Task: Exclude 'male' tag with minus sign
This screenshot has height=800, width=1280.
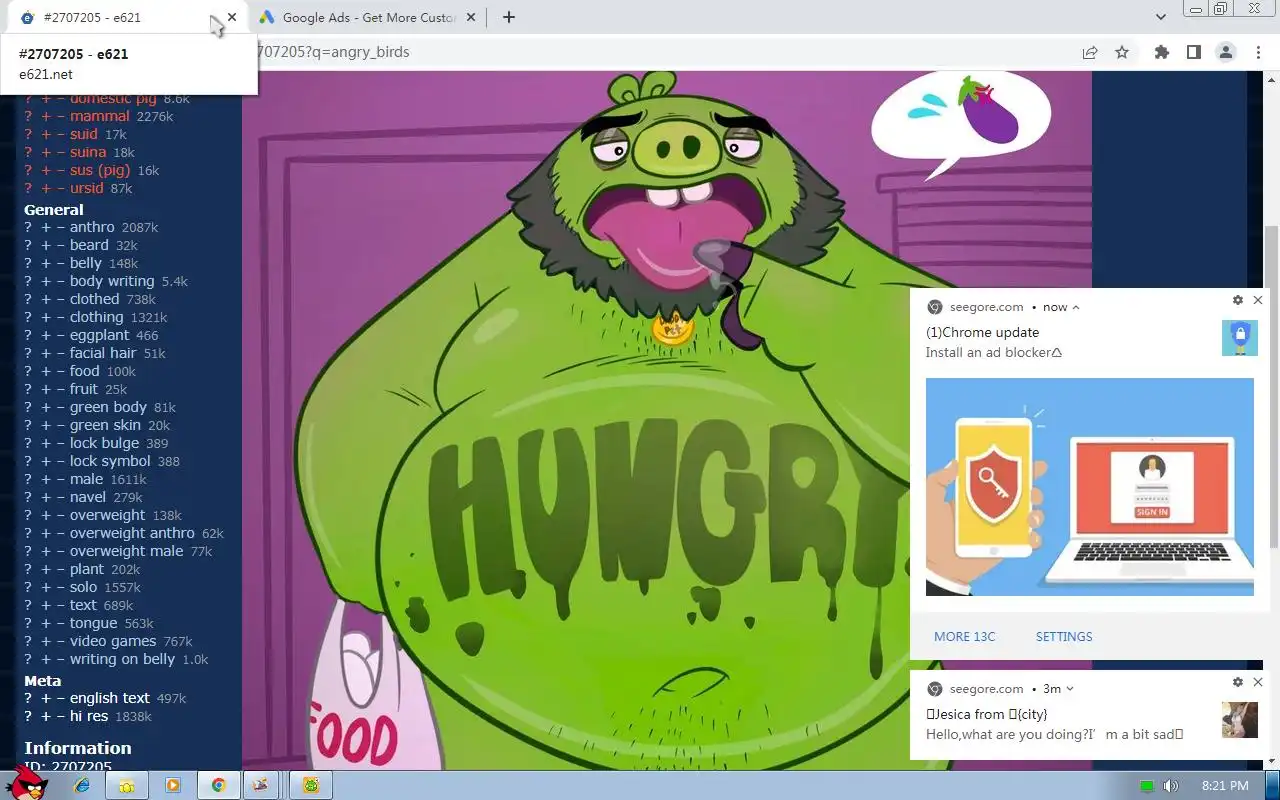Action: coord(60,479)
